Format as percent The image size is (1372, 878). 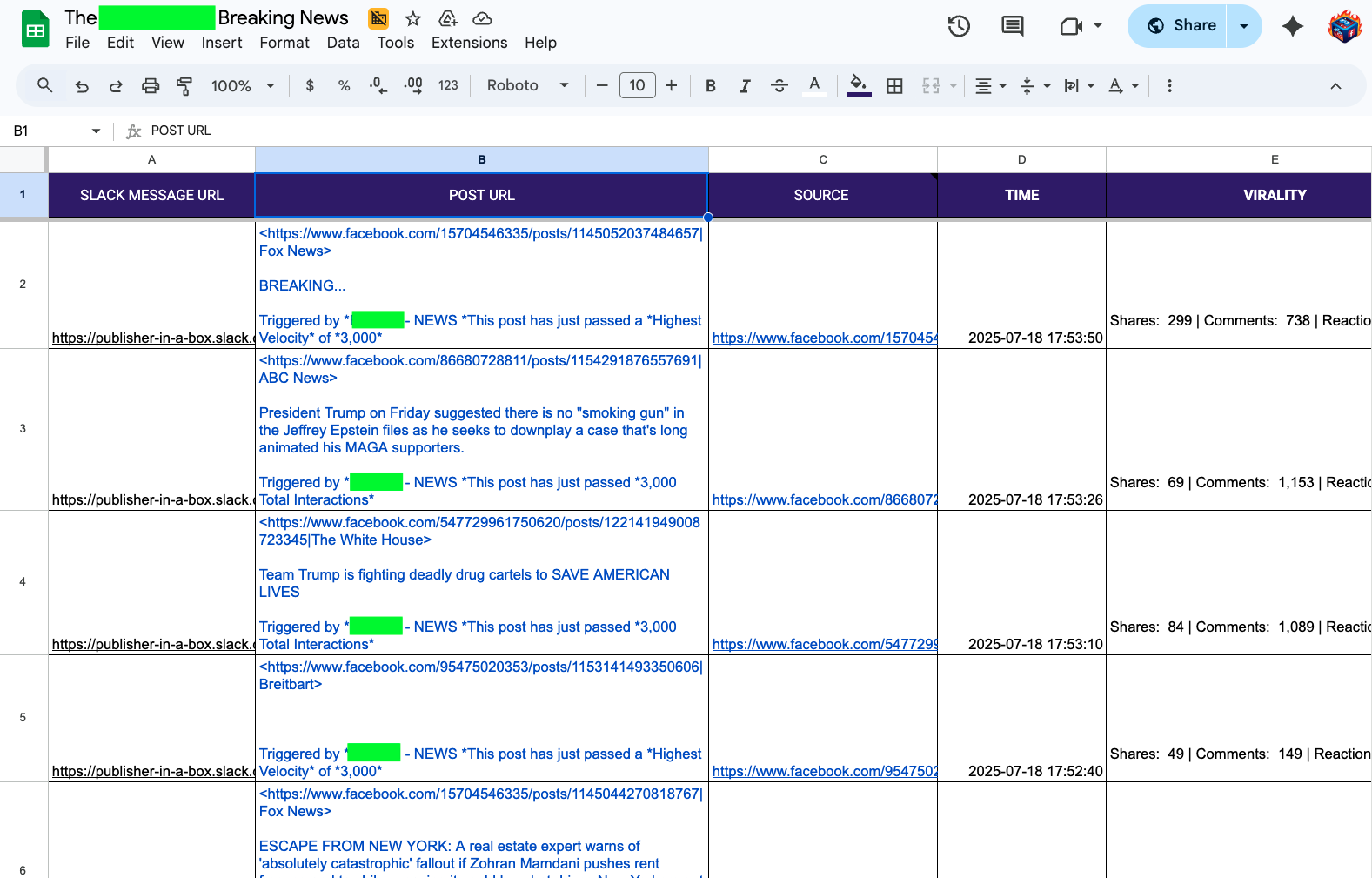[345, 85]
